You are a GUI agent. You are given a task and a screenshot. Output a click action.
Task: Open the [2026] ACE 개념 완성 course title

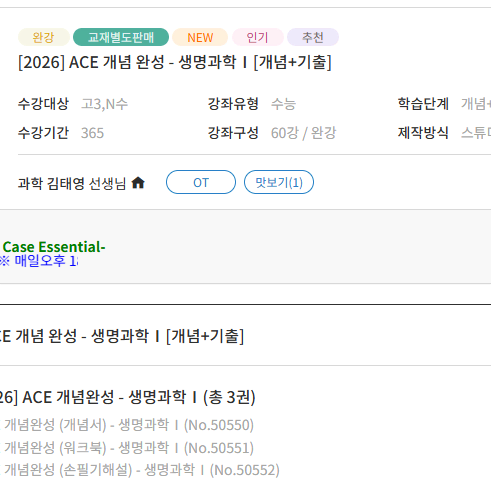click(x=175, y=62)
